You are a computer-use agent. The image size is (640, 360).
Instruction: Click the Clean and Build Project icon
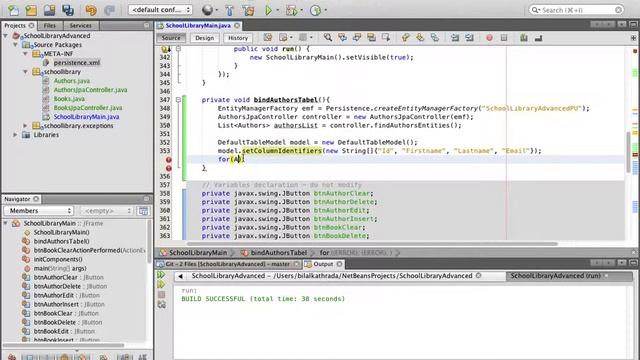(x=248, y=10)
